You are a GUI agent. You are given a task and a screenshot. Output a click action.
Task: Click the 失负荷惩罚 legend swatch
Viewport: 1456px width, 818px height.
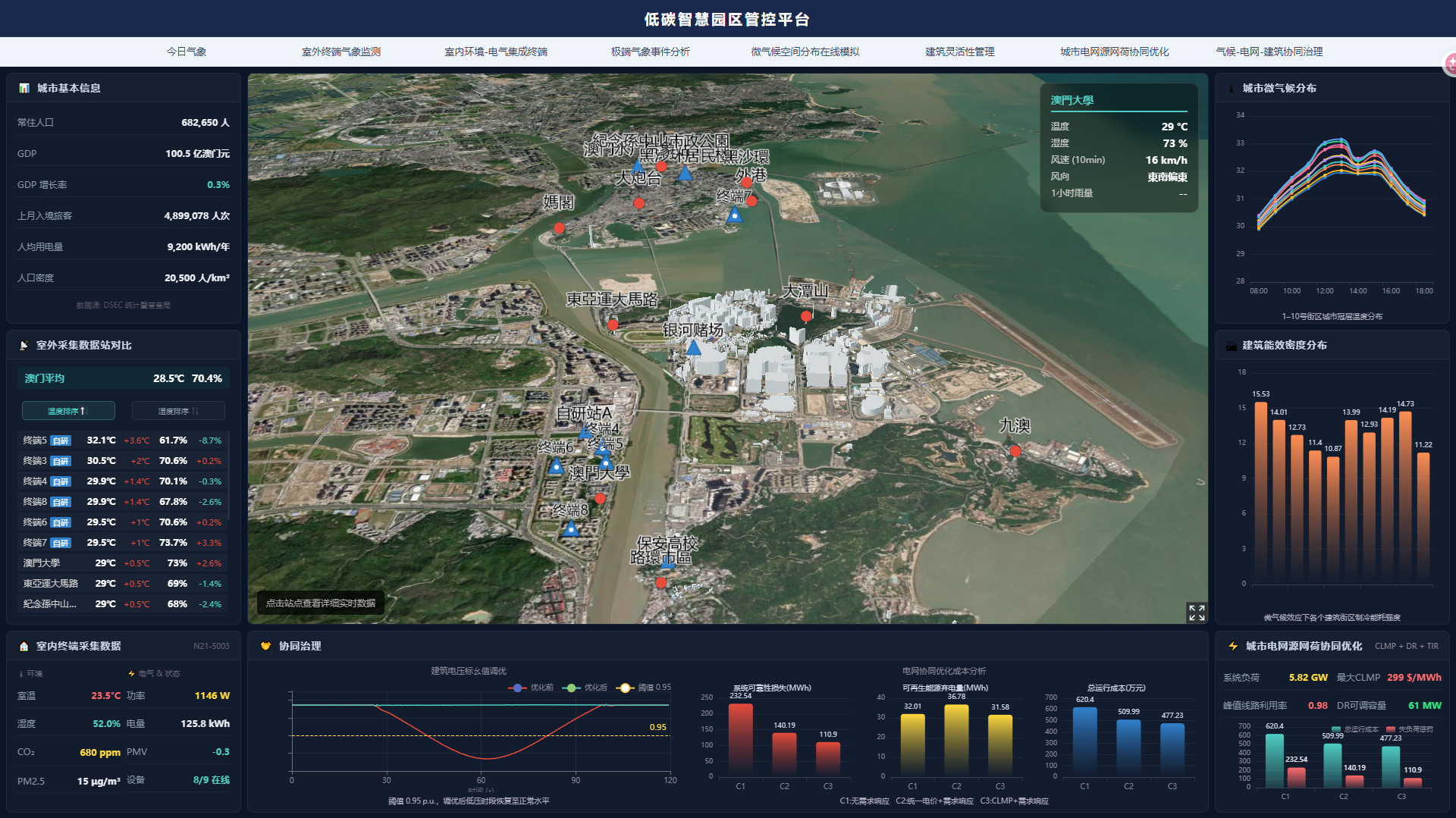[1391, 729]
